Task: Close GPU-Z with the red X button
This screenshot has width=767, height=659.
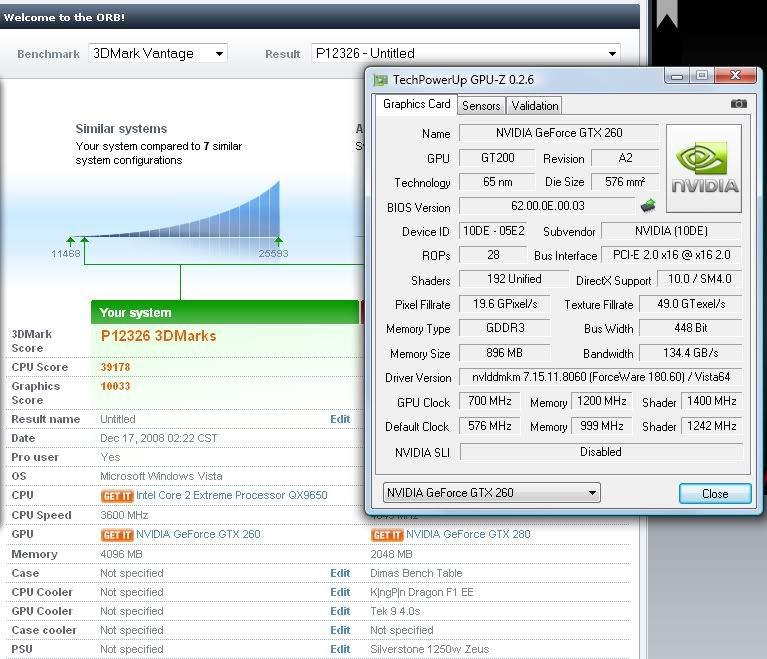Action: [x=735, y=75]
